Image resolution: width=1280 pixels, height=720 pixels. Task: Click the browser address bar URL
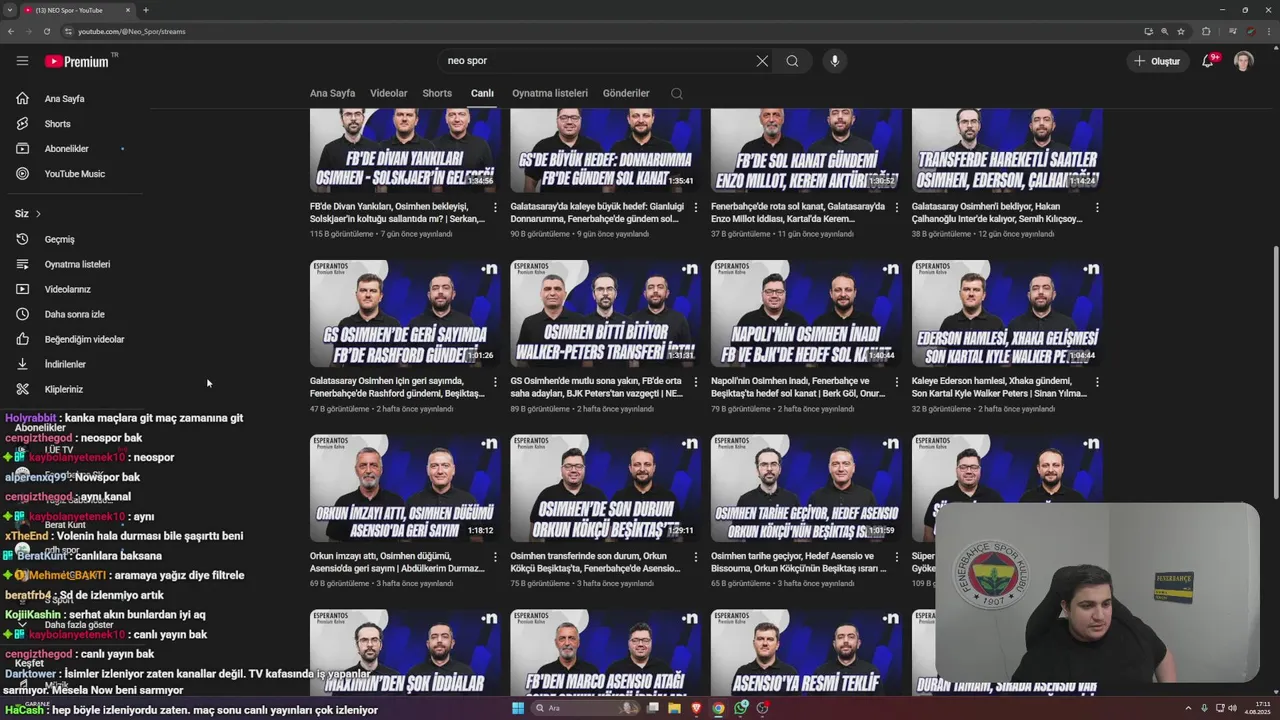pos(132,31)
